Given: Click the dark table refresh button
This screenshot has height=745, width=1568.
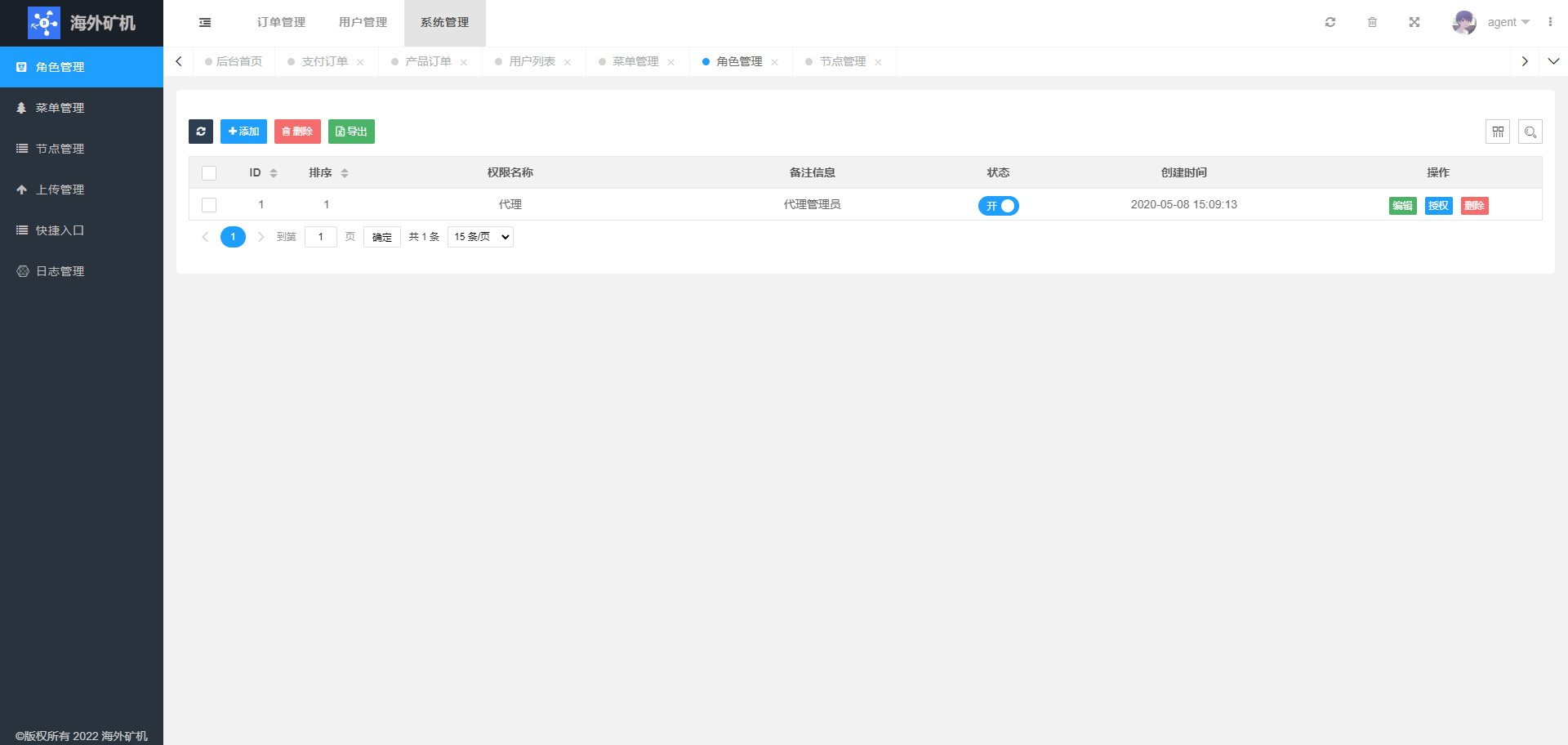Looking at the screenshot, I should coord(201,132).
